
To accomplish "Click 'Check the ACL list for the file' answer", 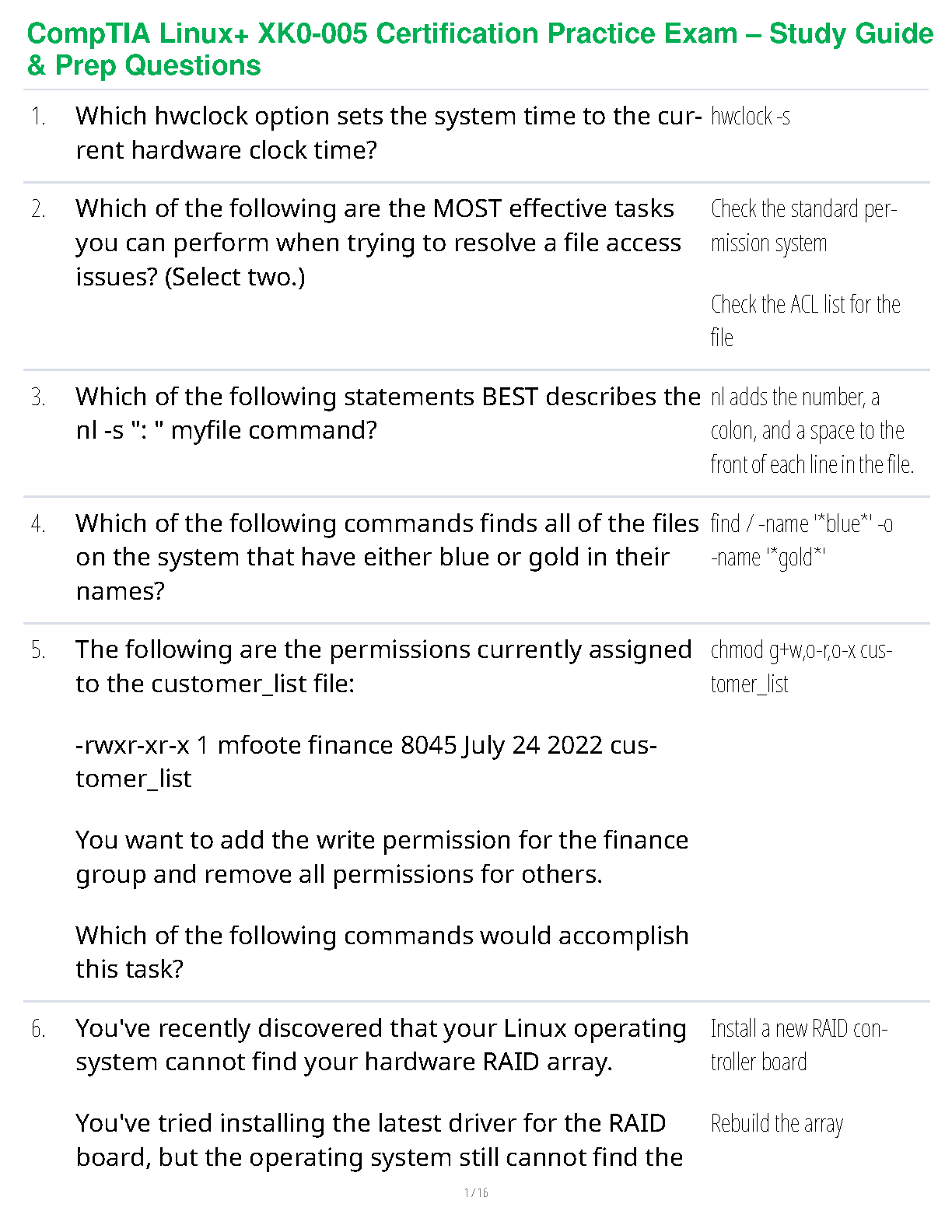I will click(x=805, y=320).
